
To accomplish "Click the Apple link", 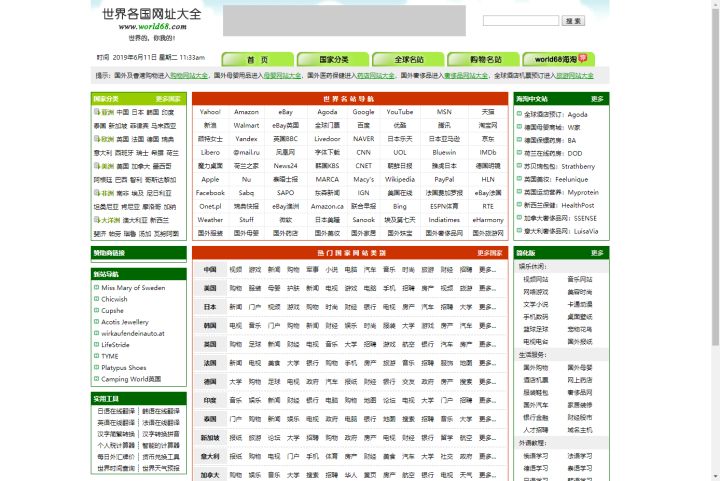I will click(210, 179).
